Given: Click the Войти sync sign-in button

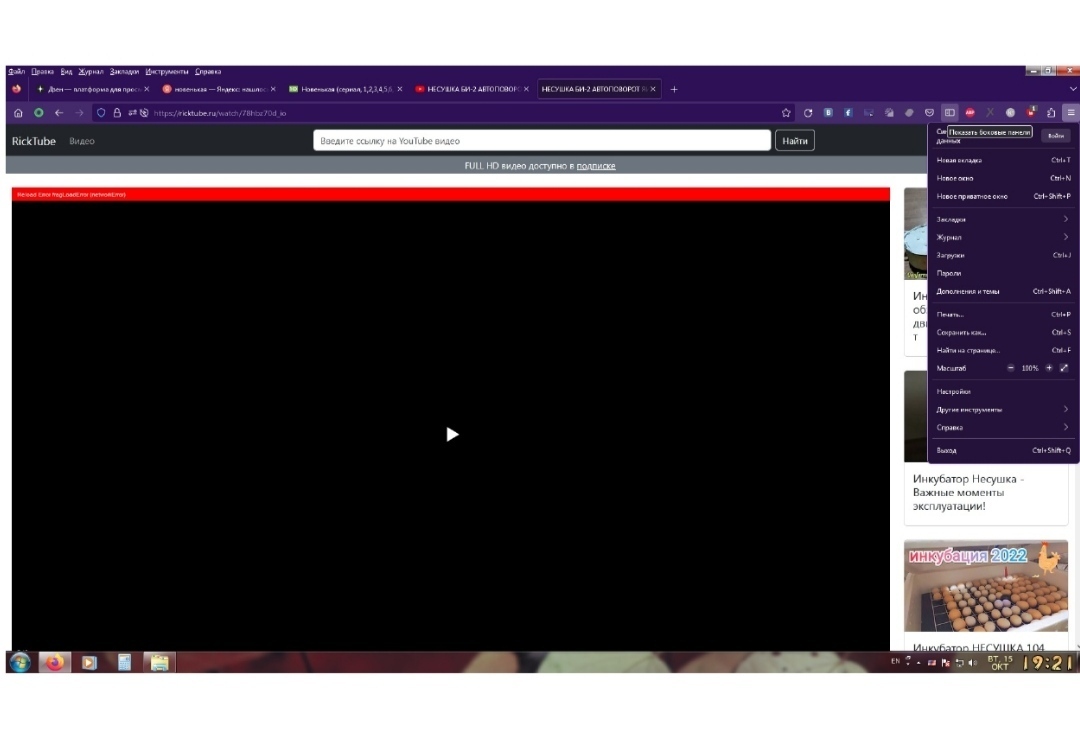Looking at the screenshot, I should click(x=1056, y=136).
